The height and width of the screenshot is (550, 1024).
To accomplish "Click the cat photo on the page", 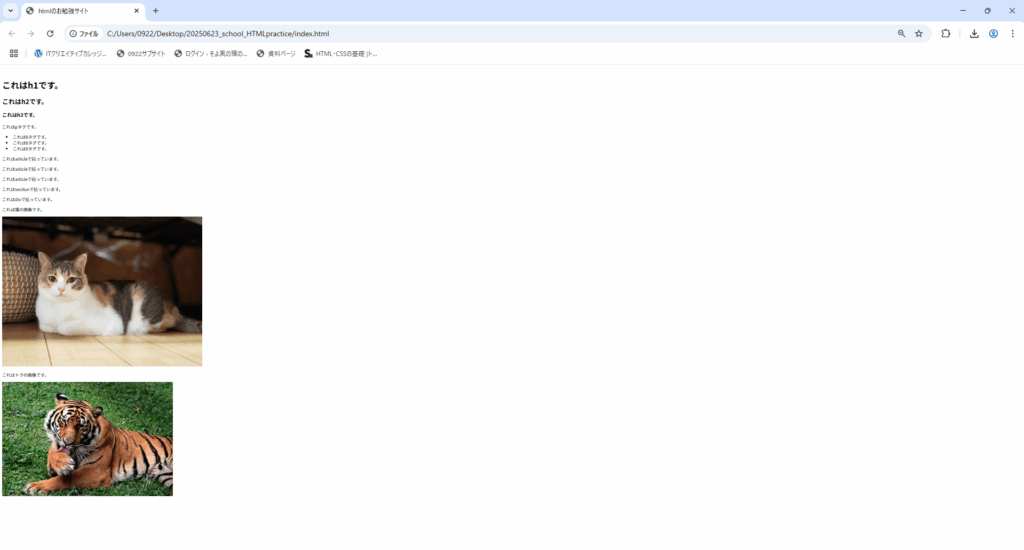I will (x=102, y=291).
